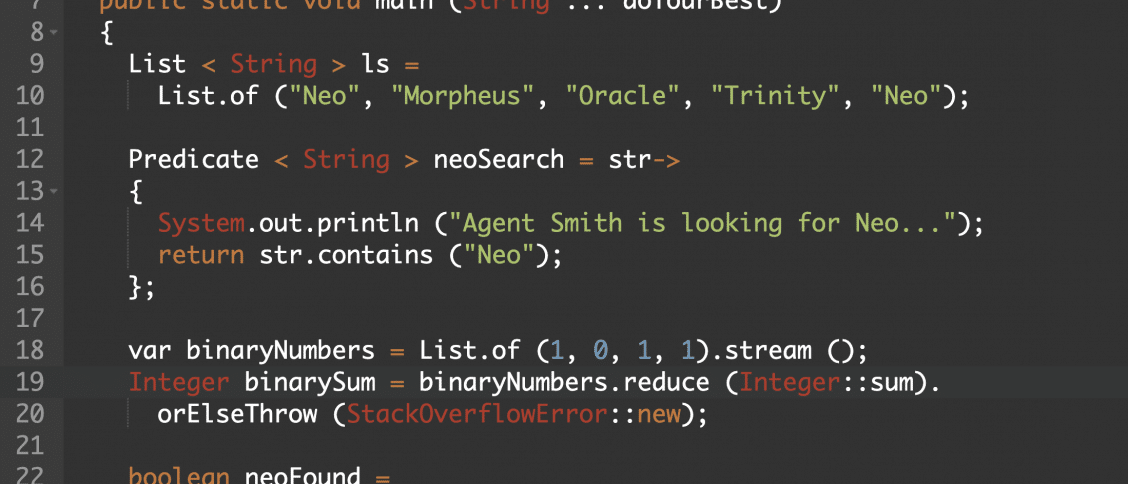Viewport: 1128px width, 484px height.
Task: Select line number 19 on the highlighted row
Action: click(29, 382)
